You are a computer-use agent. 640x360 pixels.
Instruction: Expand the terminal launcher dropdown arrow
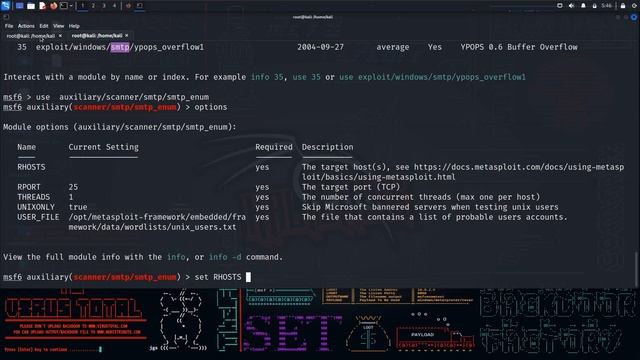point(71,6)
